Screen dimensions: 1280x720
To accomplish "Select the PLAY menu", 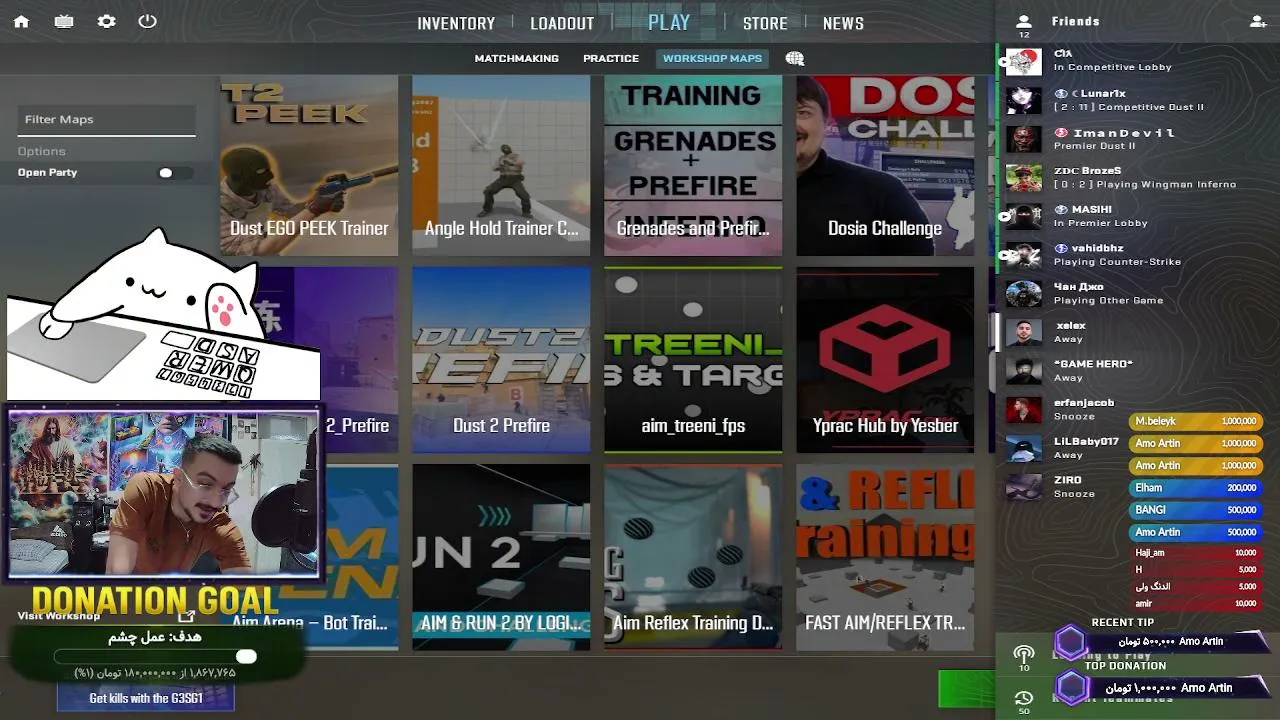I will (669, 22).
